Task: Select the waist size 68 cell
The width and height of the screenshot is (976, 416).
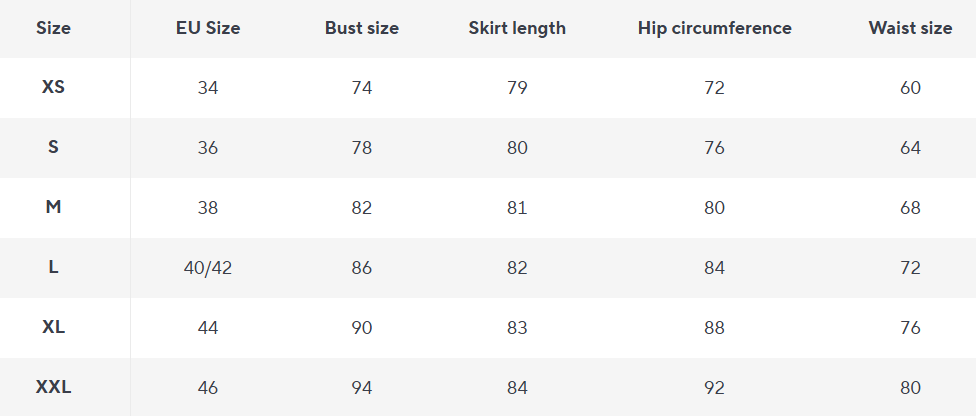Action: tap(910, 208)
